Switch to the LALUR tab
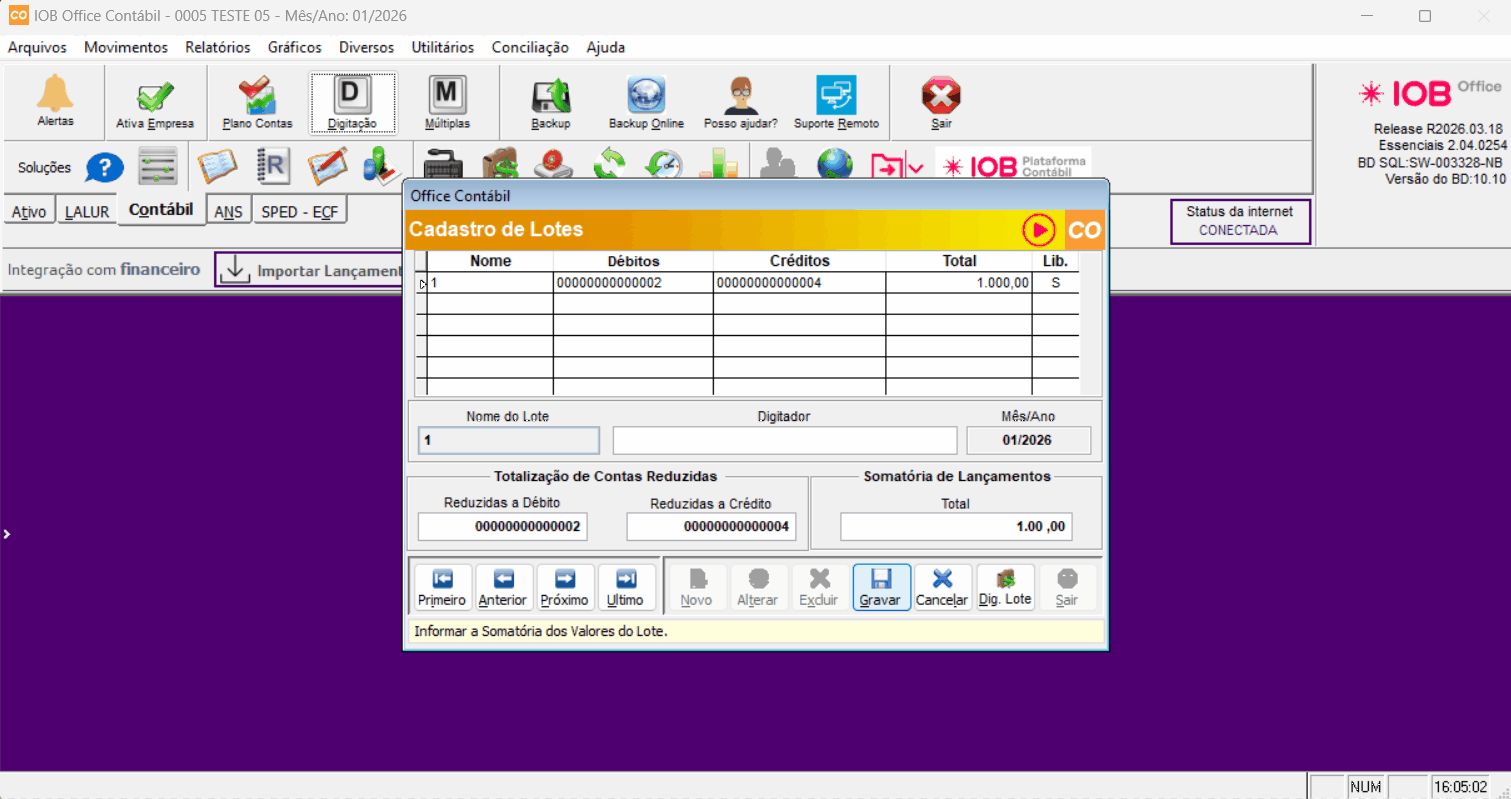 pyautogui.click(x=87, y=212)
